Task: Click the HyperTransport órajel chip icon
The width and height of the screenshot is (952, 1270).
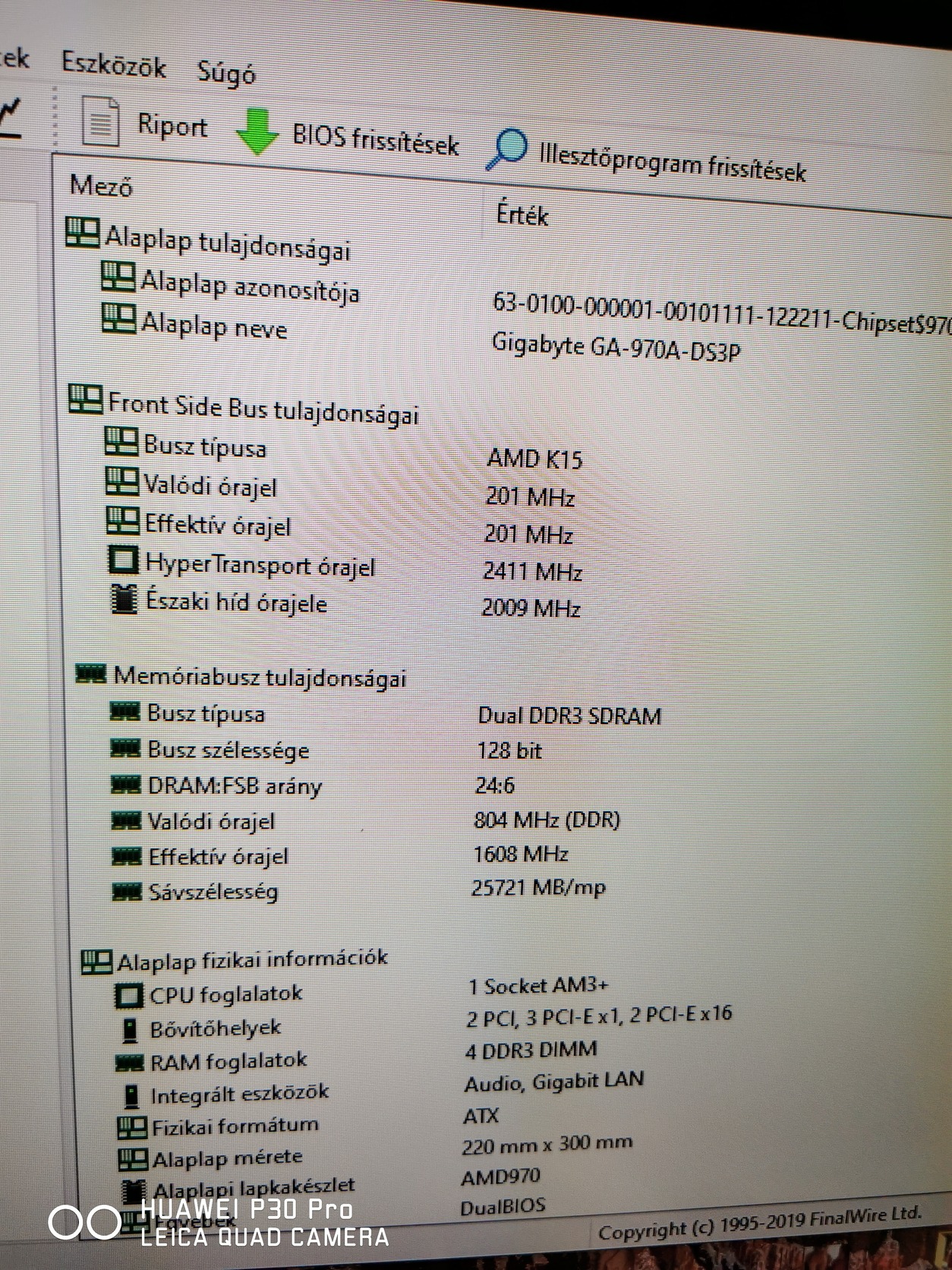Action: pyautogui.click(x=123, y=561)
